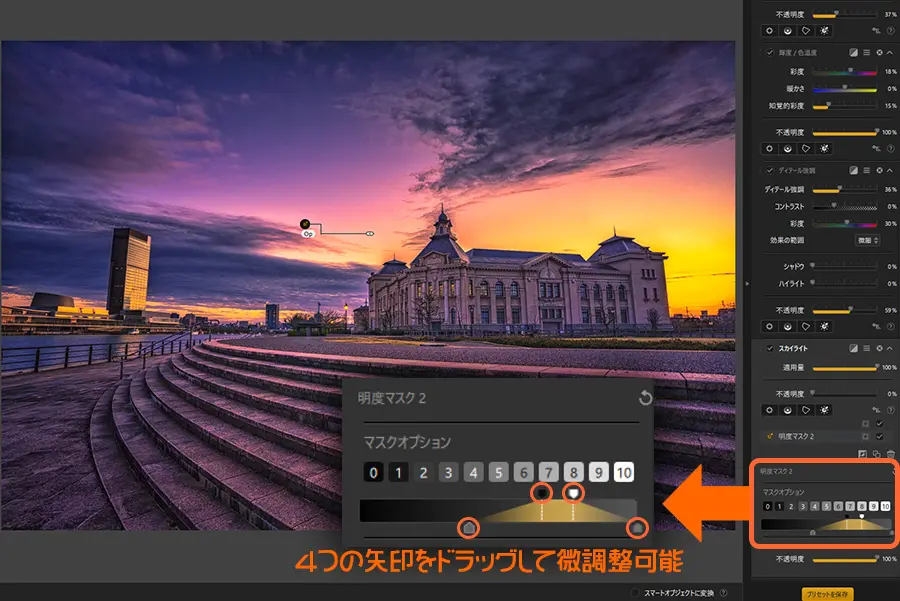Adjust 暖かさ color slider
The width and height of the screenshot is (900, 601).
[x=844, y=89]
